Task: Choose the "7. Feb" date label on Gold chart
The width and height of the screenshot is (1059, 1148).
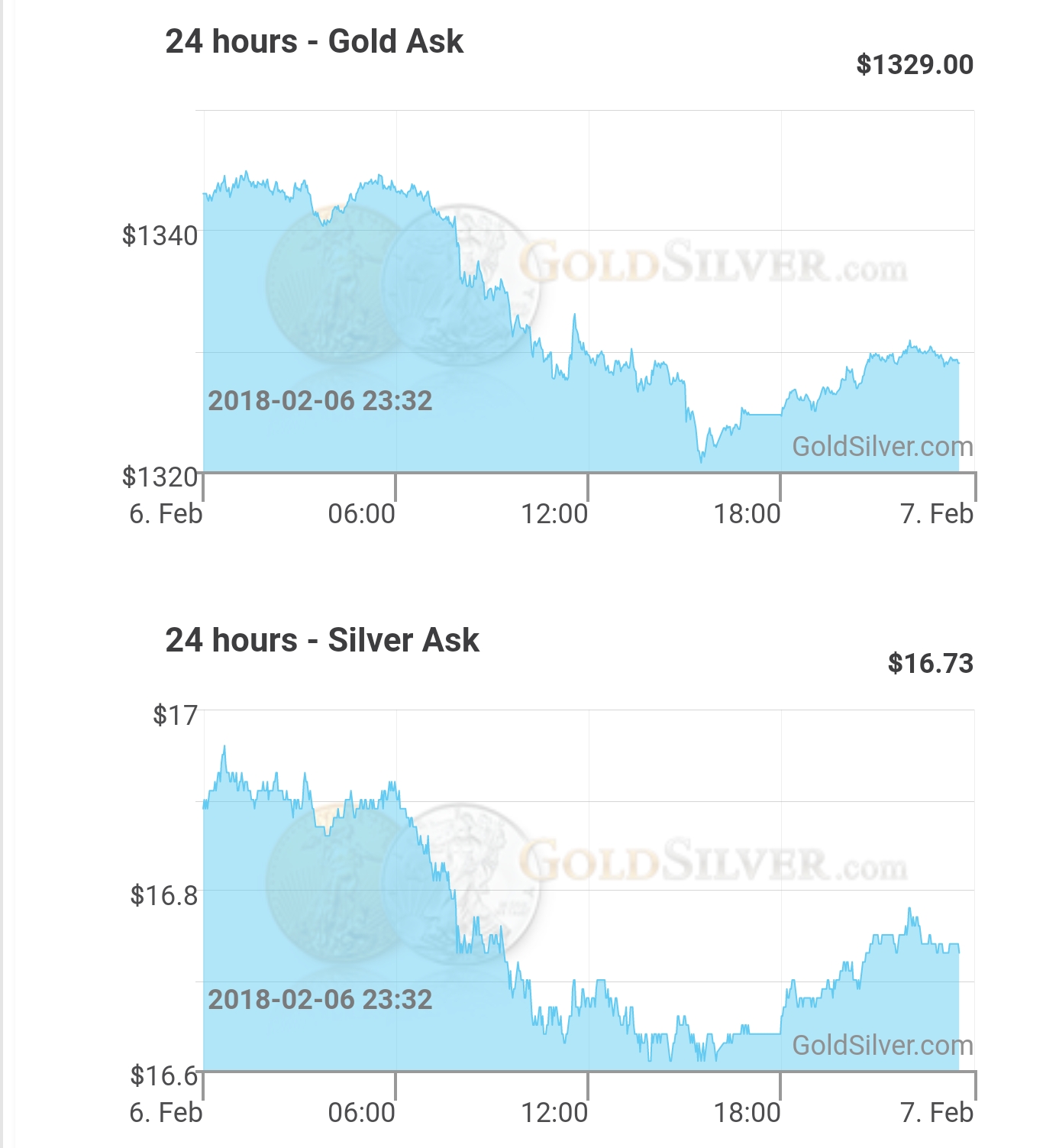Action: point(936,514)
